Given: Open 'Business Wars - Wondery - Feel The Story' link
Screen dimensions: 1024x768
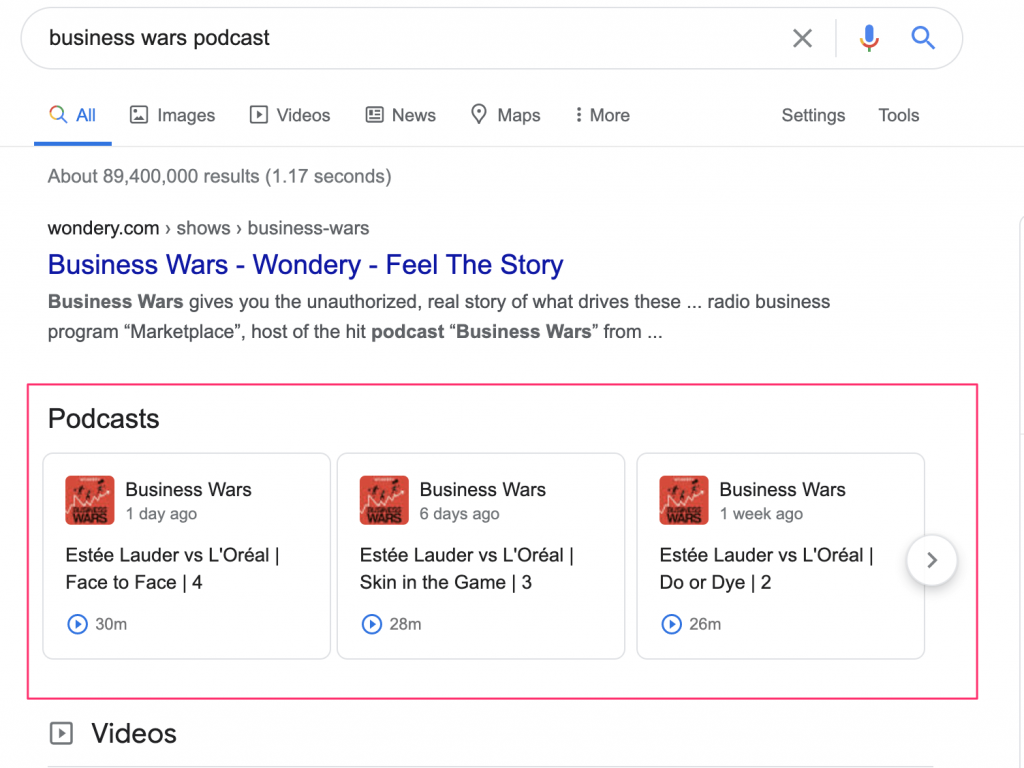Looking at the screenshot, I should pyautogui.click(x=306, y=264).
